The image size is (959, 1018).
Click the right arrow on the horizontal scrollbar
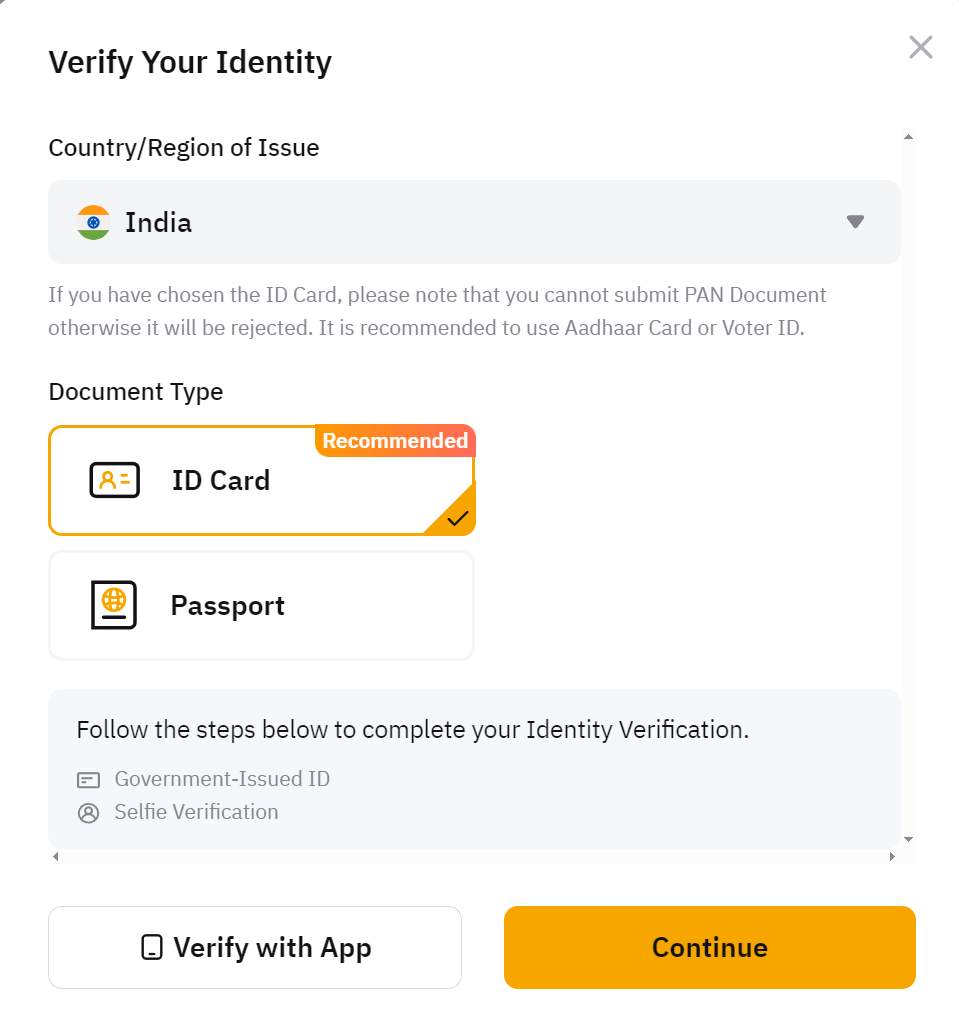[891, 856]
